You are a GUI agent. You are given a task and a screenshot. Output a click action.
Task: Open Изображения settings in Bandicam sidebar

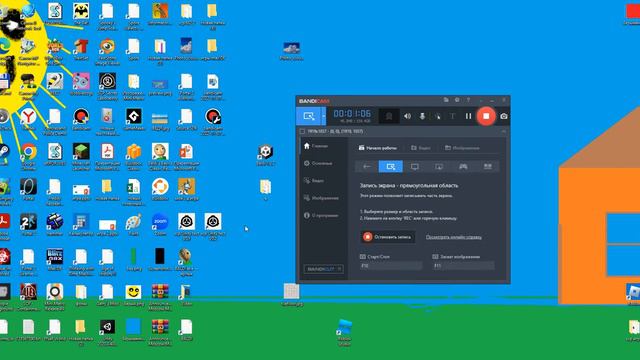321,198
